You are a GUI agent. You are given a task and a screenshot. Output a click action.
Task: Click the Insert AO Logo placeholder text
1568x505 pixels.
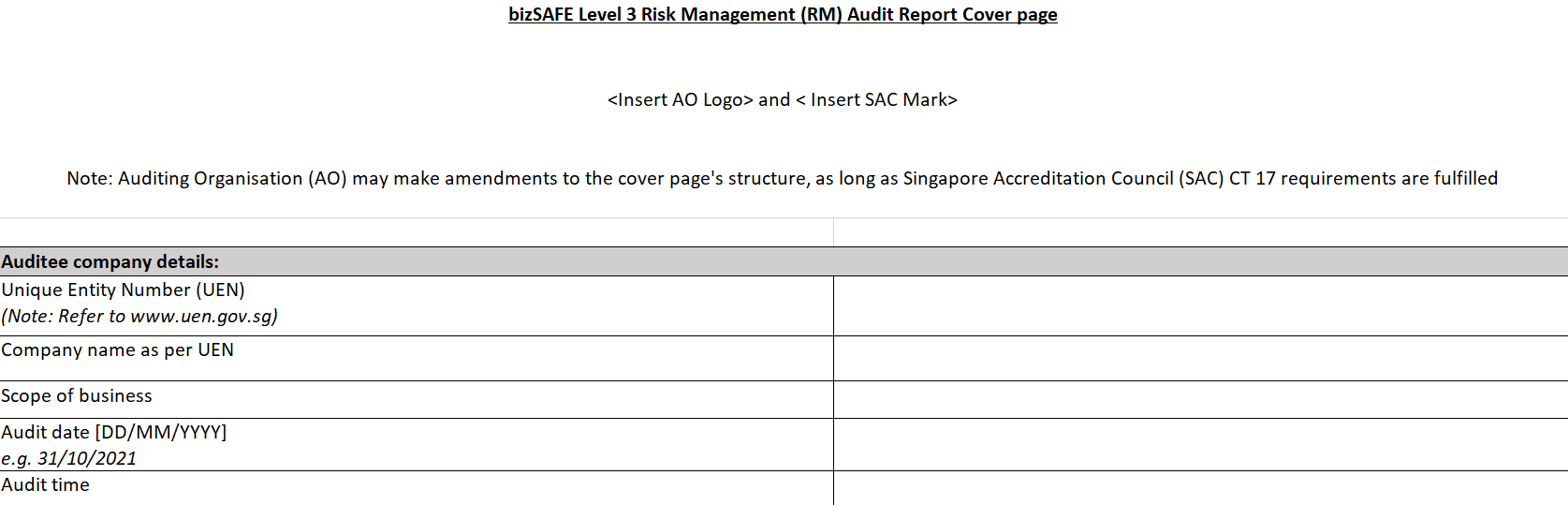[681, 100]
